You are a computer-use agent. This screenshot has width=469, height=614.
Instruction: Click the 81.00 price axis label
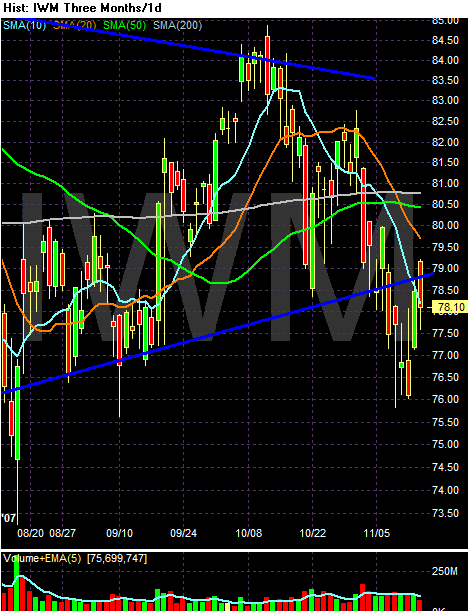point(447,183)
